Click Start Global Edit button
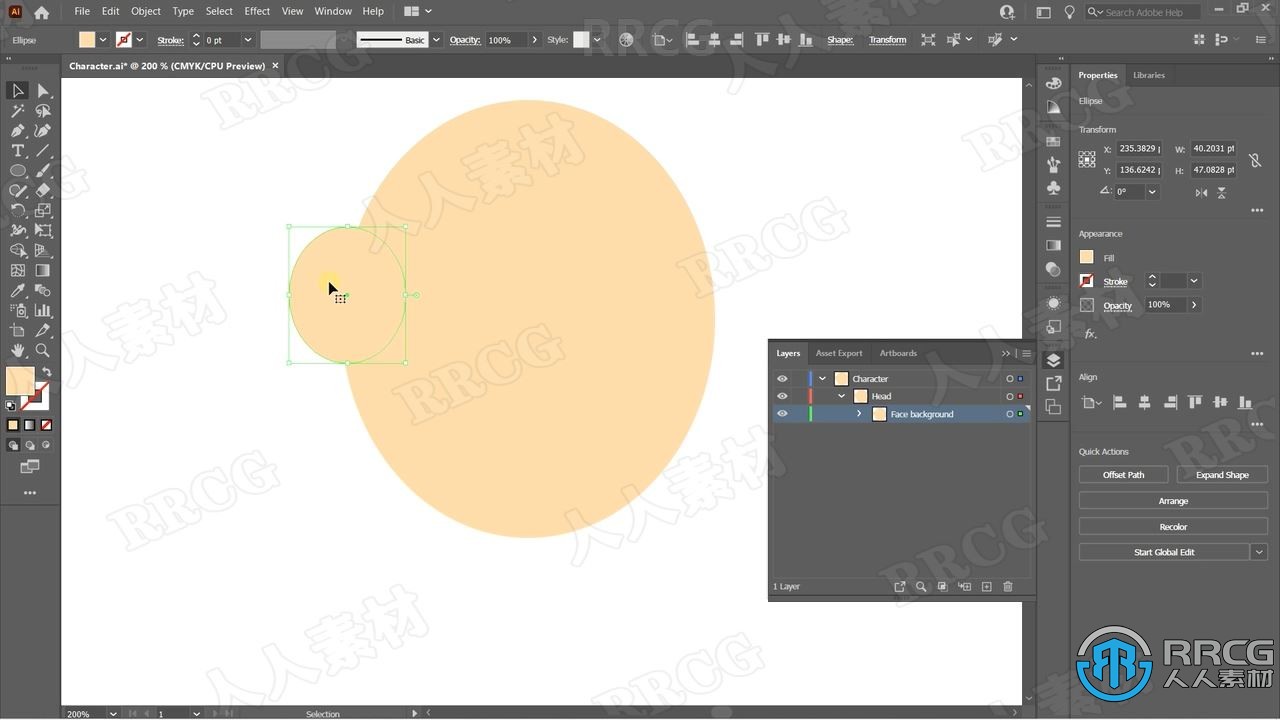1280x720 pixels. tap(1164, 552)
